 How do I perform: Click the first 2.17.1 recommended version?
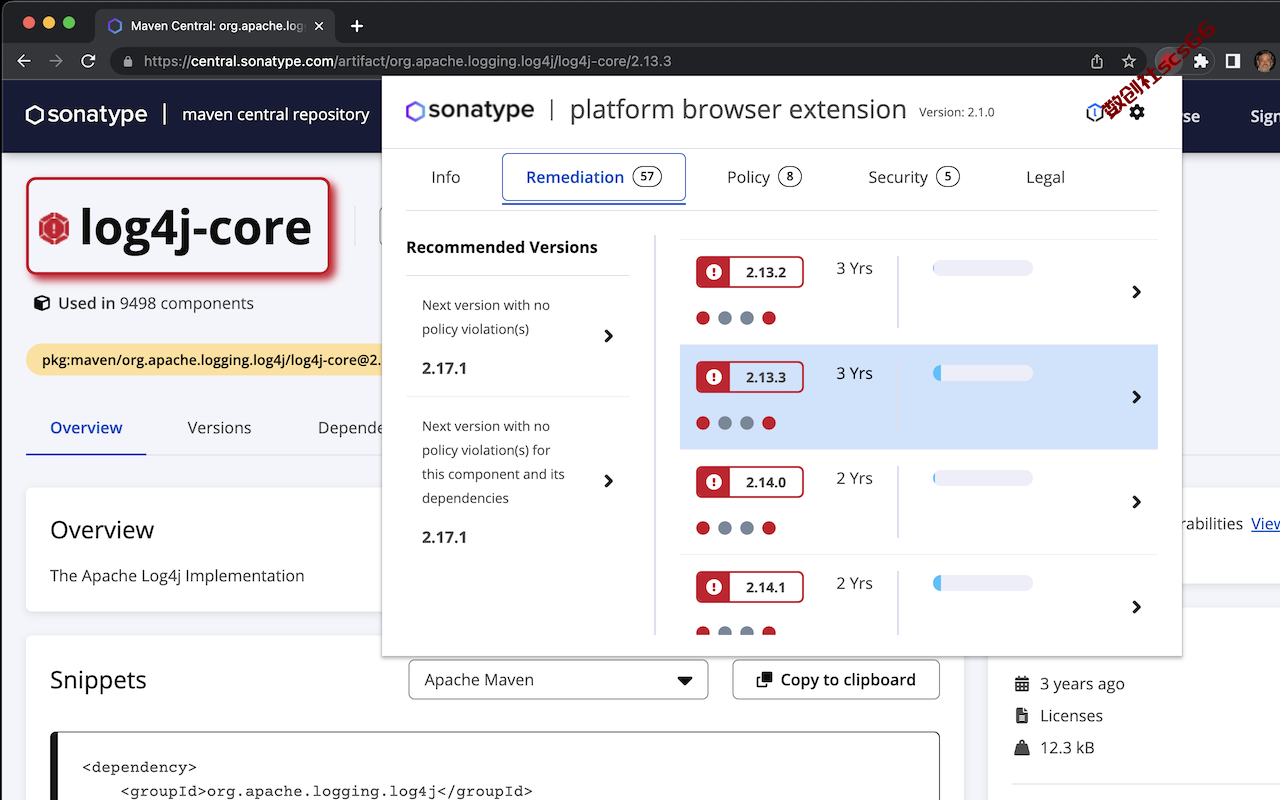click(x=444, y=368)
